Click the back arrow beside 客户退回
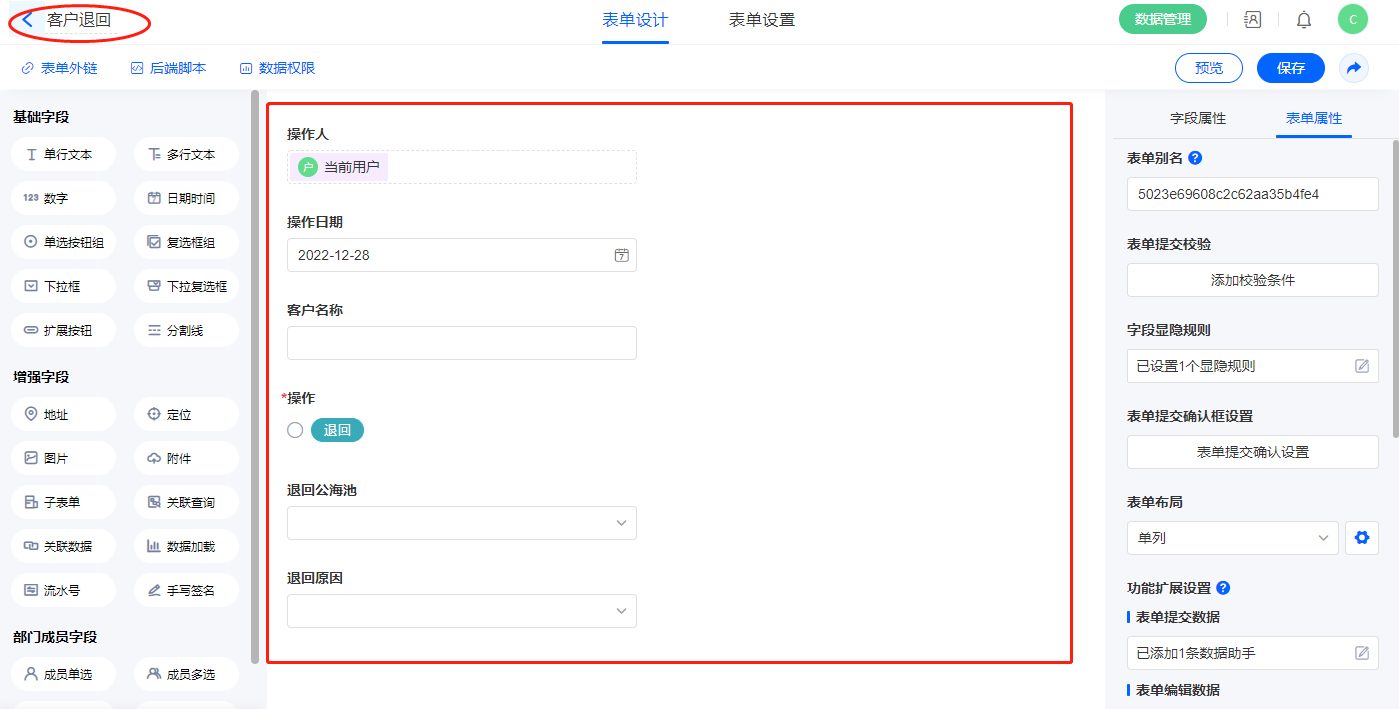Viewport: 1399px width, 709px height. pyautogui.click(x=28, y=20)
